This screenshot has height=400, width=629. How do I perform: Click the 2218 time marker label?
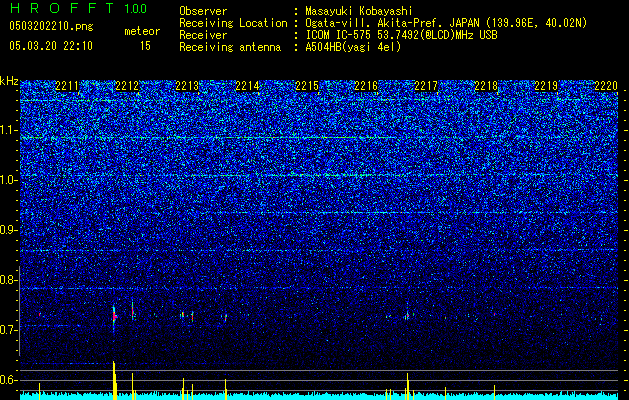pyautogui.click(x=486, y=86)
